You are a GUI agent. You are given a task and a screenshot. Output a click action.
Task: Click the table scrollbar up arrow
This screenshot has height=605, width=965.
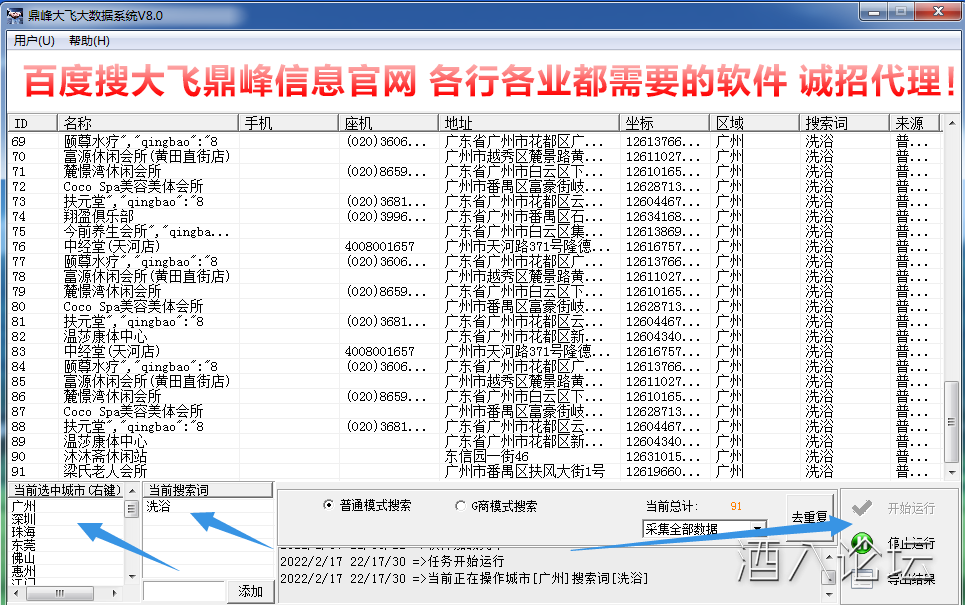[x=951, y=123]
